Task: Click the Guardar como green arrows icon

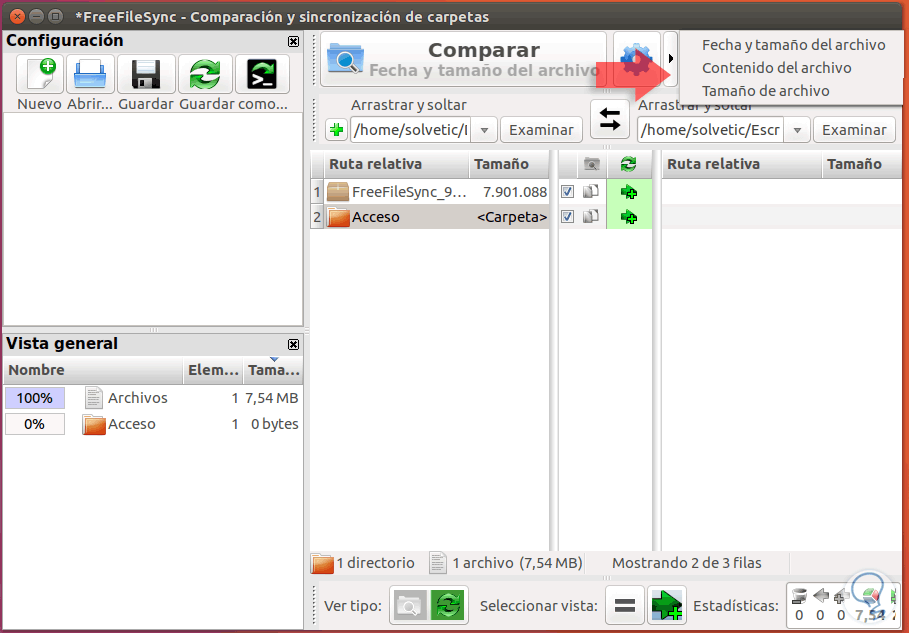Action: tap(205, 74)
